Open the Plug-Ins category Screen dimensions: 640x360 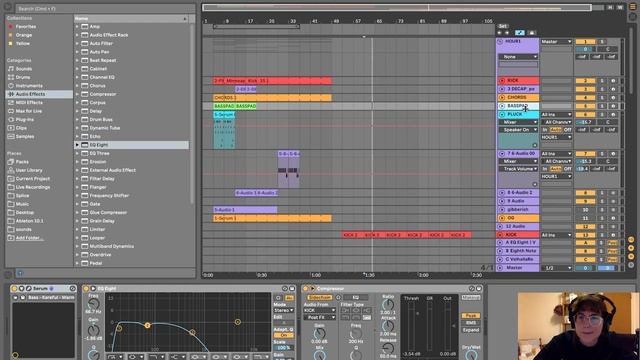point(24,120)
